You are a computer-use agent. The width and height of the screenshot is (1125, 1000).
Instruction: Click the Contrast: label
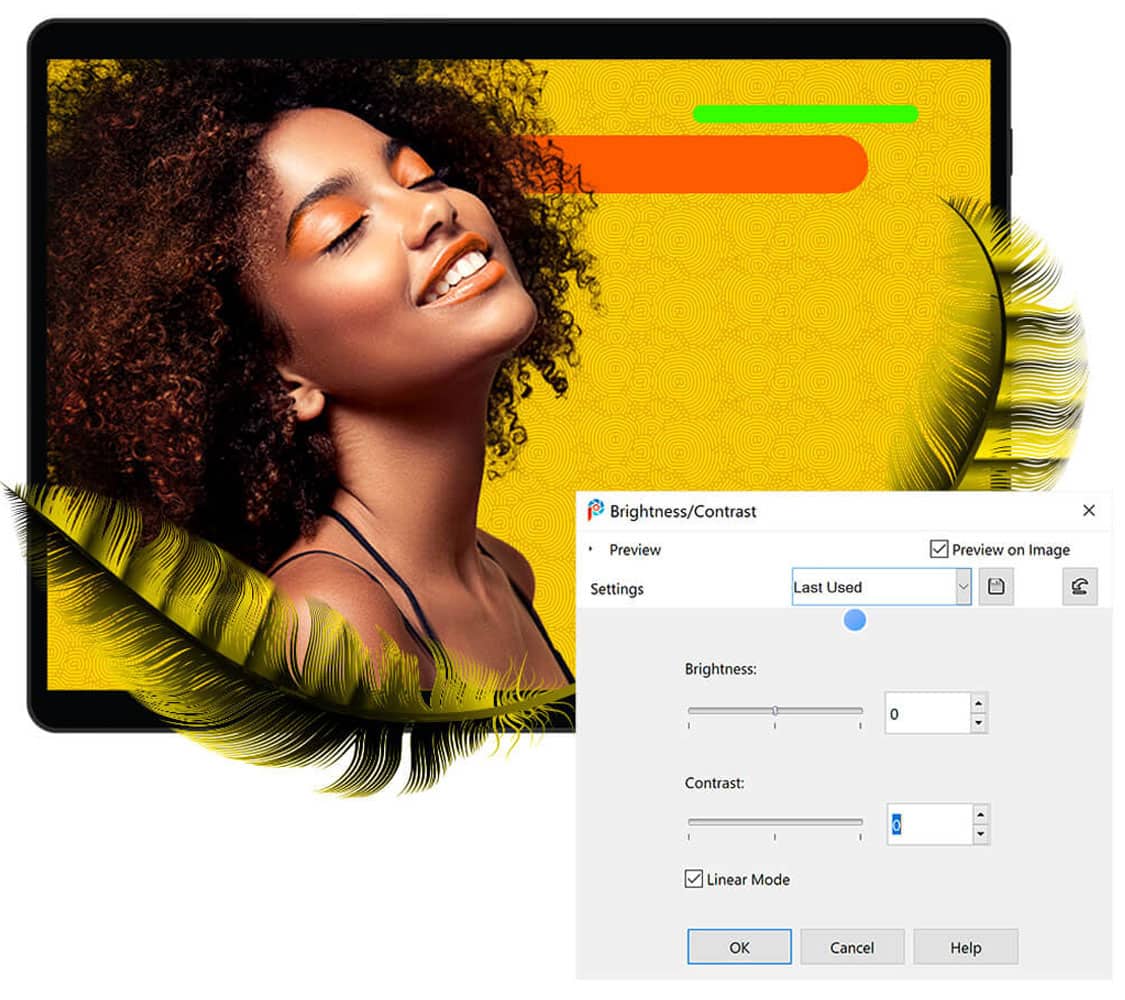click(x=714, y=783)
